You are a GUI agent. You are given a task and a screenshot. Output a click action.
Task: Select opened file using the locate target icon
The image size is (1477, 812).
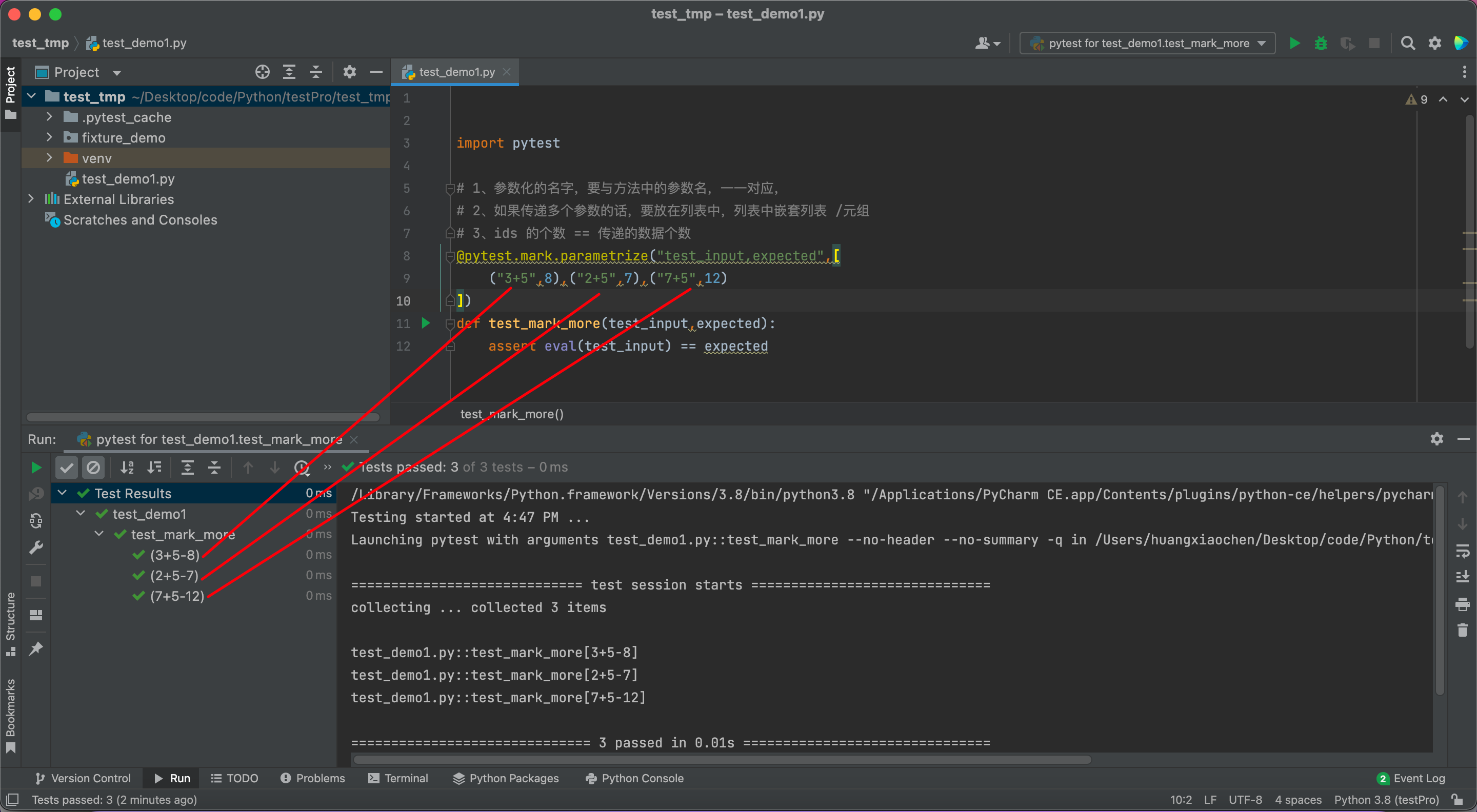pos(262,72)
